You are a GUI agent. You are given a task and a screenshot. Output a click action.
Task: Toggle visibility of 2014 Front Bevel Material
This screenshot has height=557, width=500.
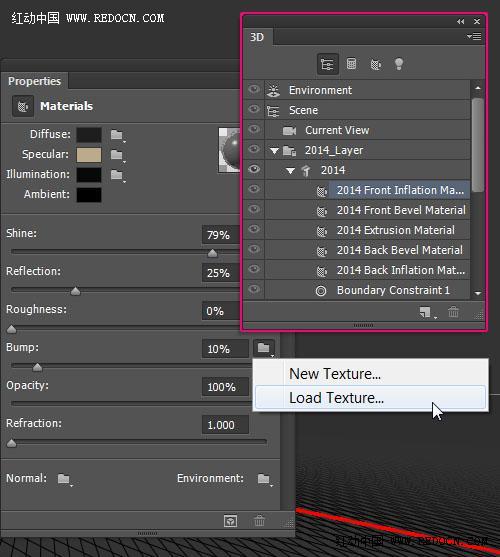(254, 209)
